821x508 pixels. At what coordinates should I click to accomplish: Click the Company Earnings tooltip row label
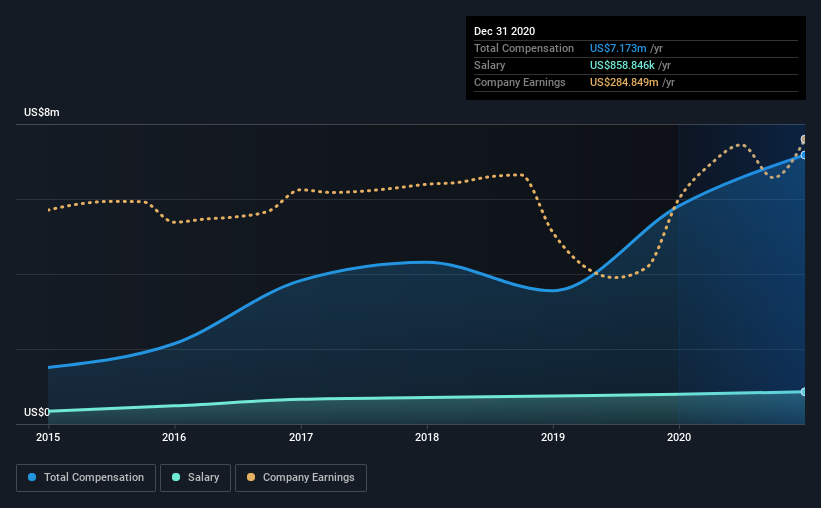pos(519,82)
